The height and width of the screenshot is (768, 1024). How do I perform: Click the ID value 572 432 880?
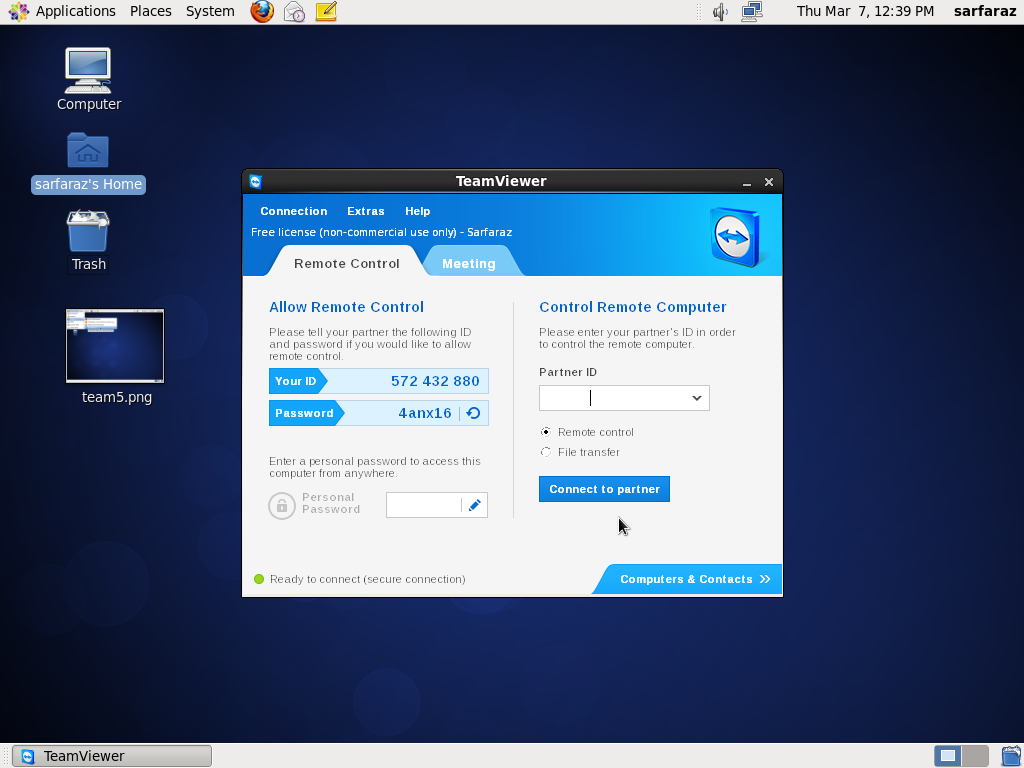(435, 381)
